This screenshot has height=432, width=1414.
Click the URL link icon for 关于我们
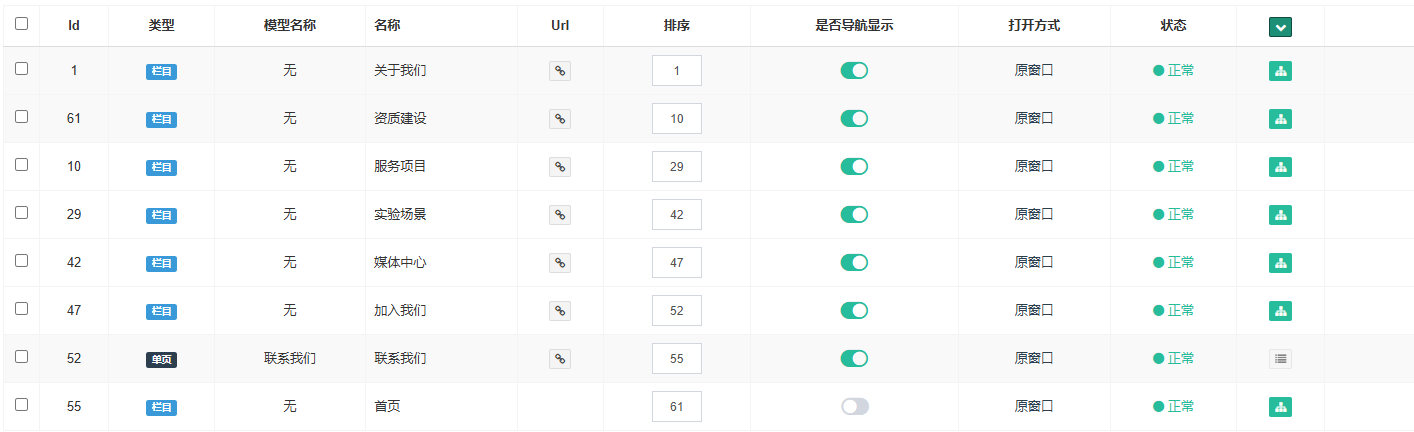560,71
